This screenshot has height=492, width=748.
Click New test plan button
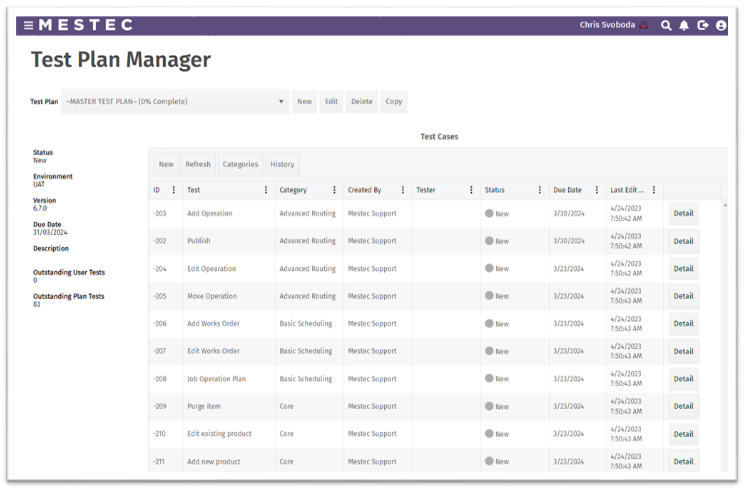304,102
